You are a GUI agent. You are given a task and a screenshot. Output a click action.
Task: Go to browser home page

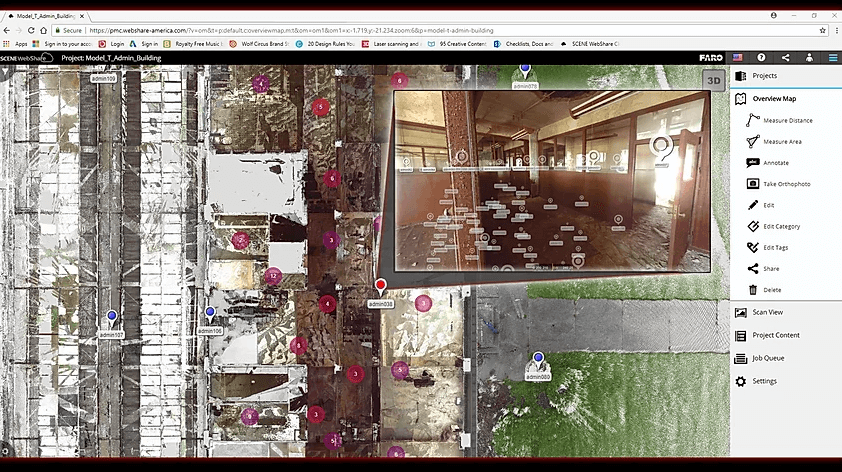click(x=43, y=31)
